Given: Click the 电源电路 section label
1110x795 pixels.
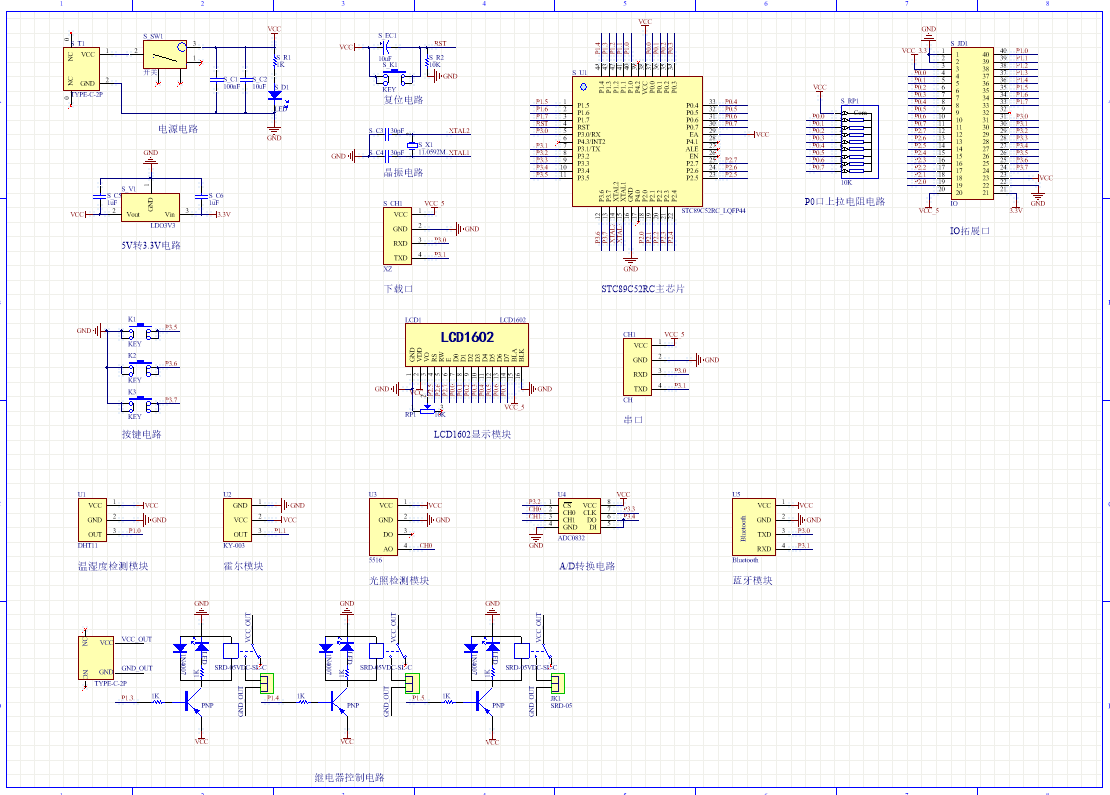Looking at the screenshot, I should tap(178, 129).
